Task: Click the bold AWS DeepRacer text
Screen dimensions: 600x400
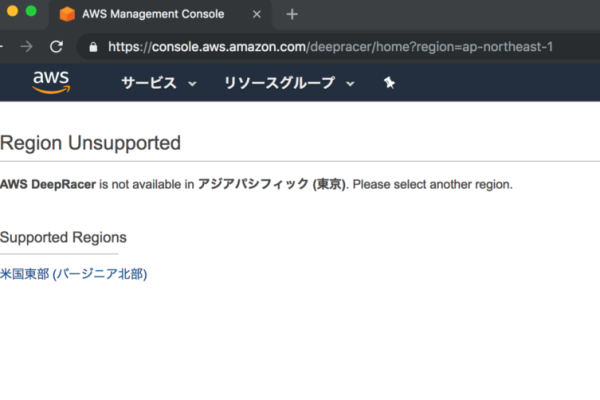Action: tap(48, 185)
